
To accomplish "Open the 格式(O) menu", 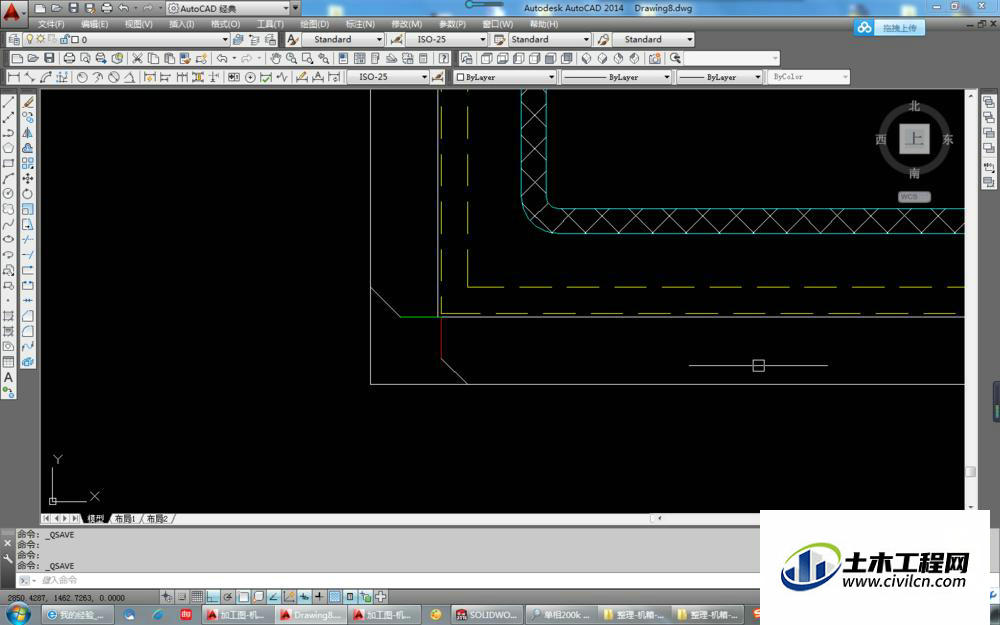I will click(225, 24).
